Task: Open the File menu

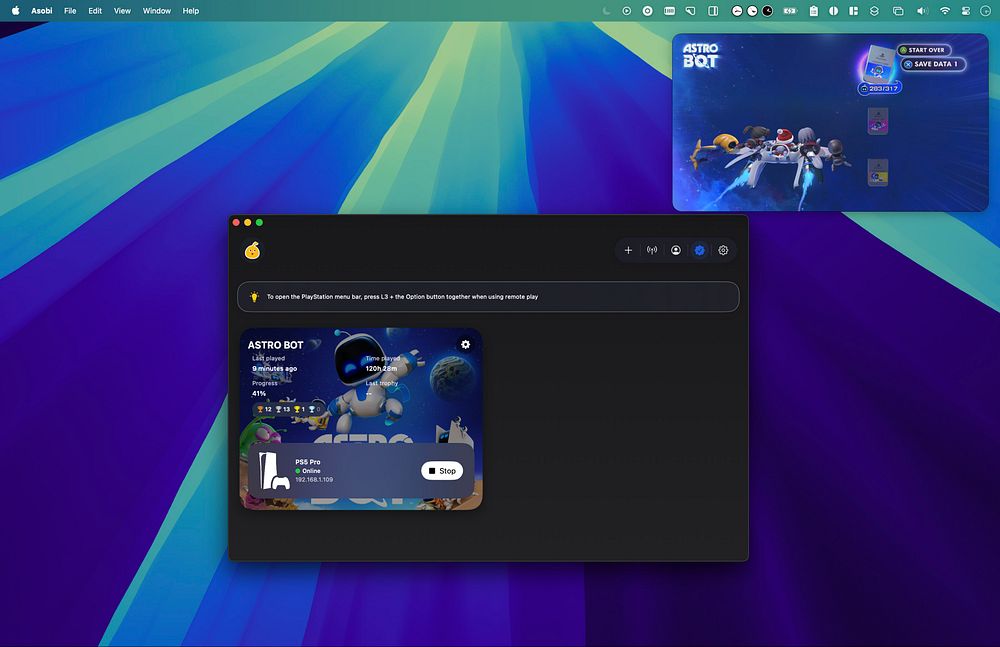Action: 70,11
